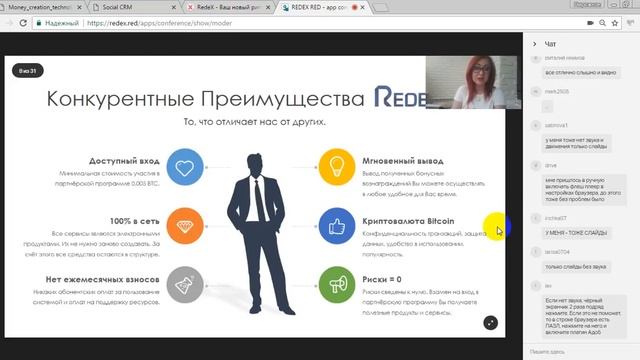Click the camera icon in address bar
The image size is (640, 360).
tap(590, 23)
